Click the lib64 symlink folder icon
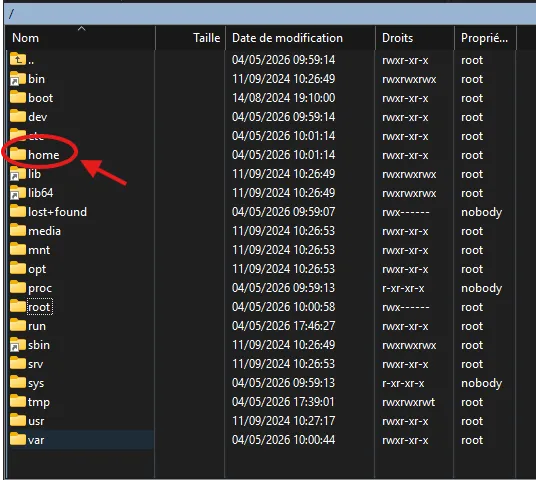Screen dimensions: 536x480 (18, 193)
